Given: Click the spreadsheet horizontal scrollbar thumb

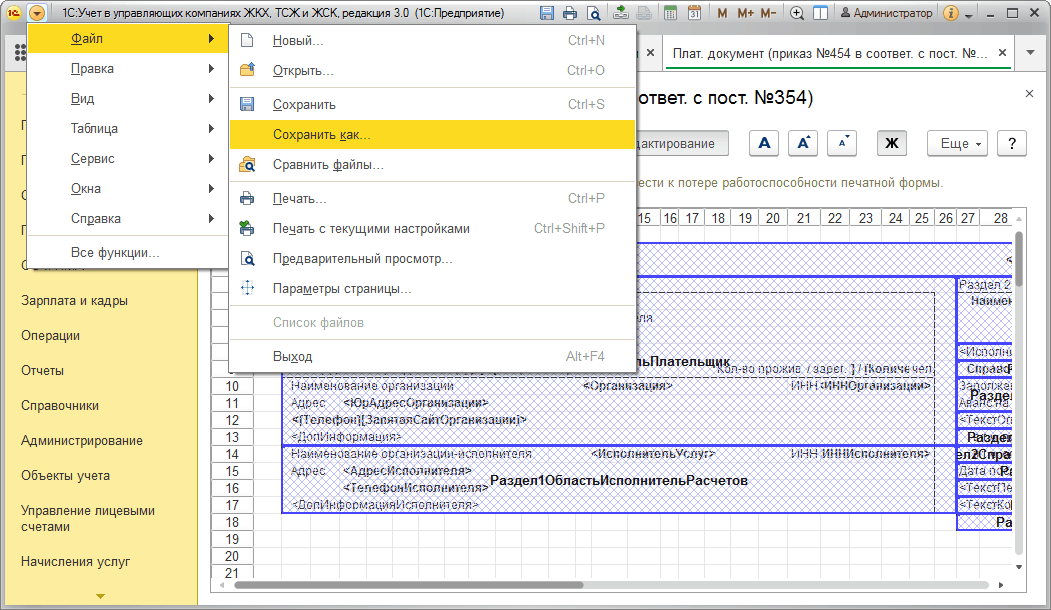Looking at the screenshot, I should [408, 585].
